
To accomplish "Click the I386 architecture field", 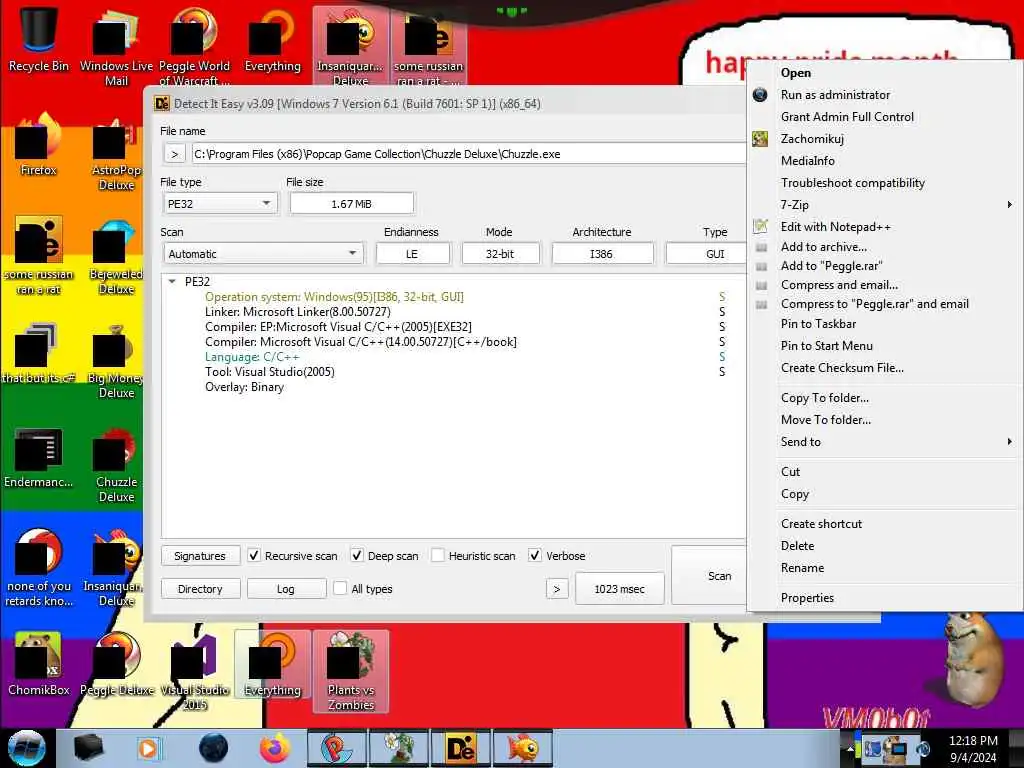I will tap(601, 253).
